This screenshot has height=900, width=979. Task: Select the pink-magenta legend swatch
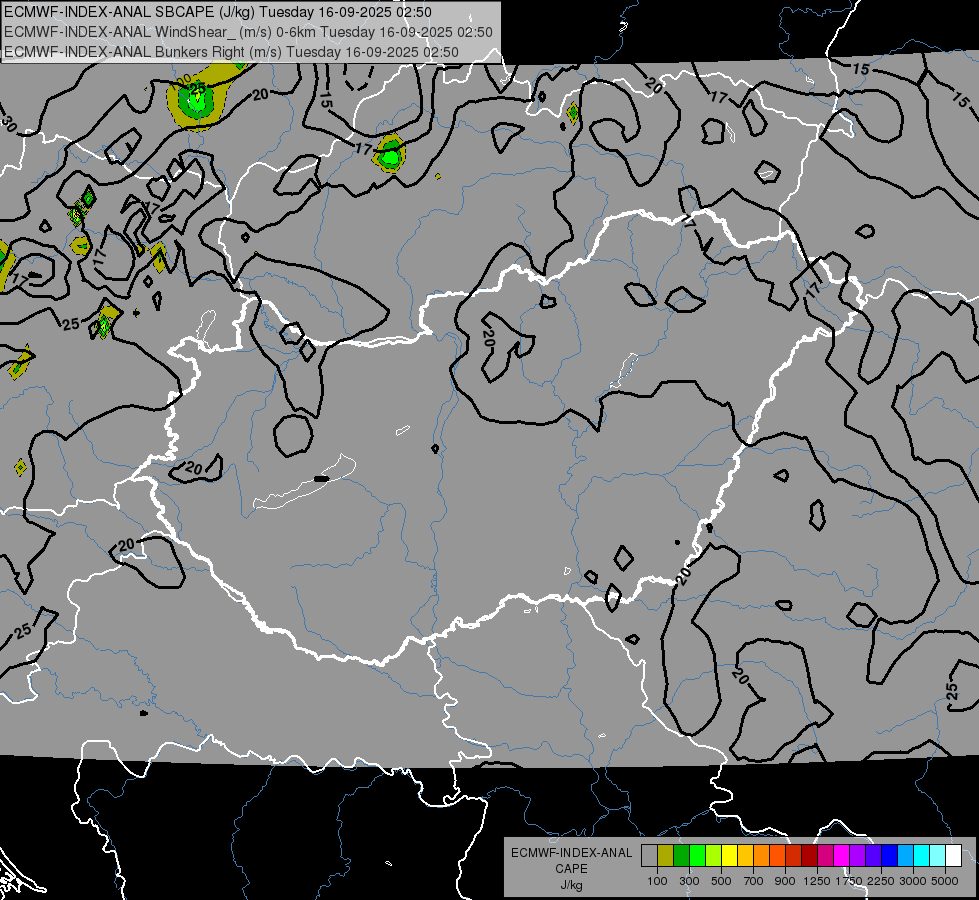825,856
